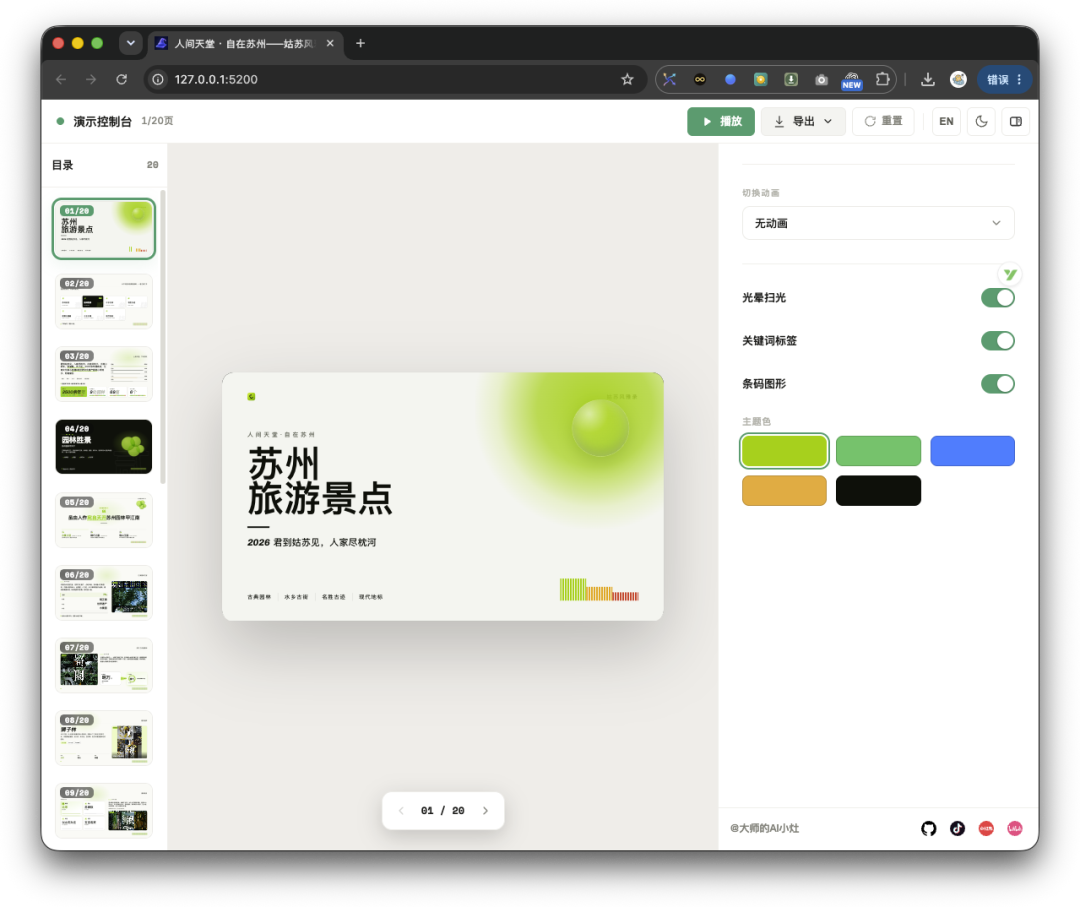This screenshot has width=1080, height=907.
Task: Click the crossed-tools extension icon
Action: coord(669,80)
